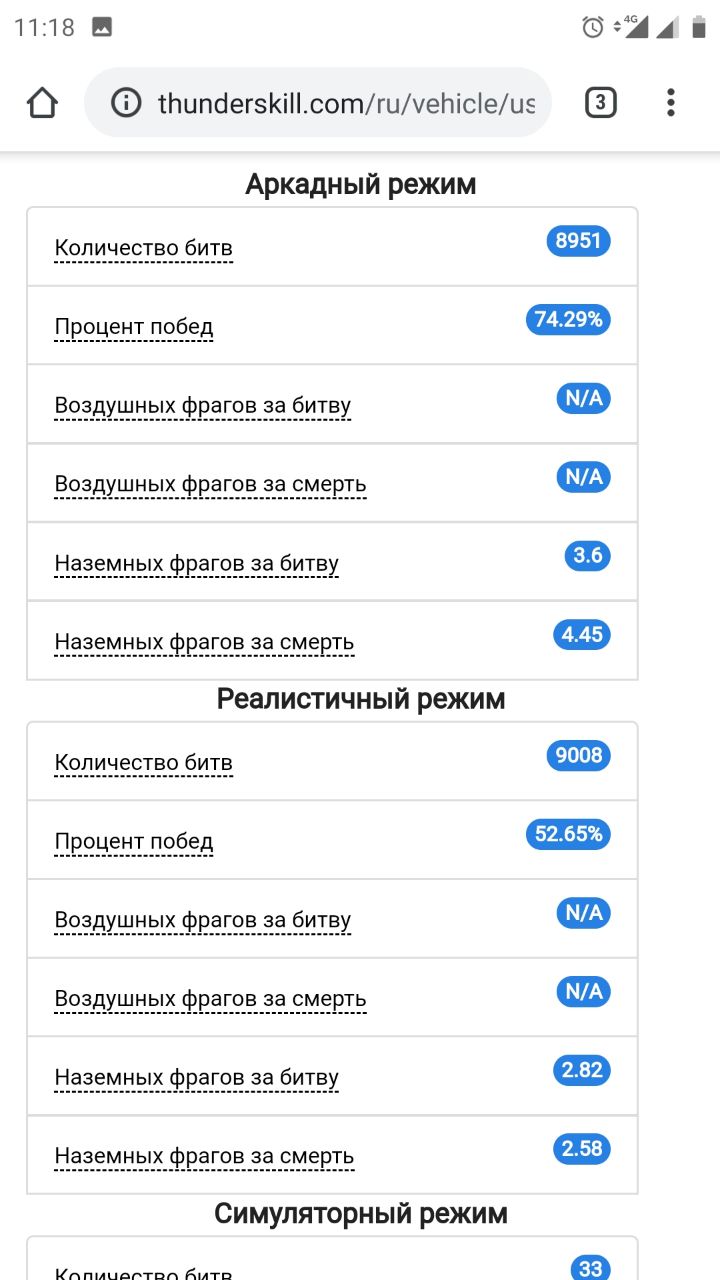Tap the battery status icon
This screenshot has height=1280, width=720.
698,27
